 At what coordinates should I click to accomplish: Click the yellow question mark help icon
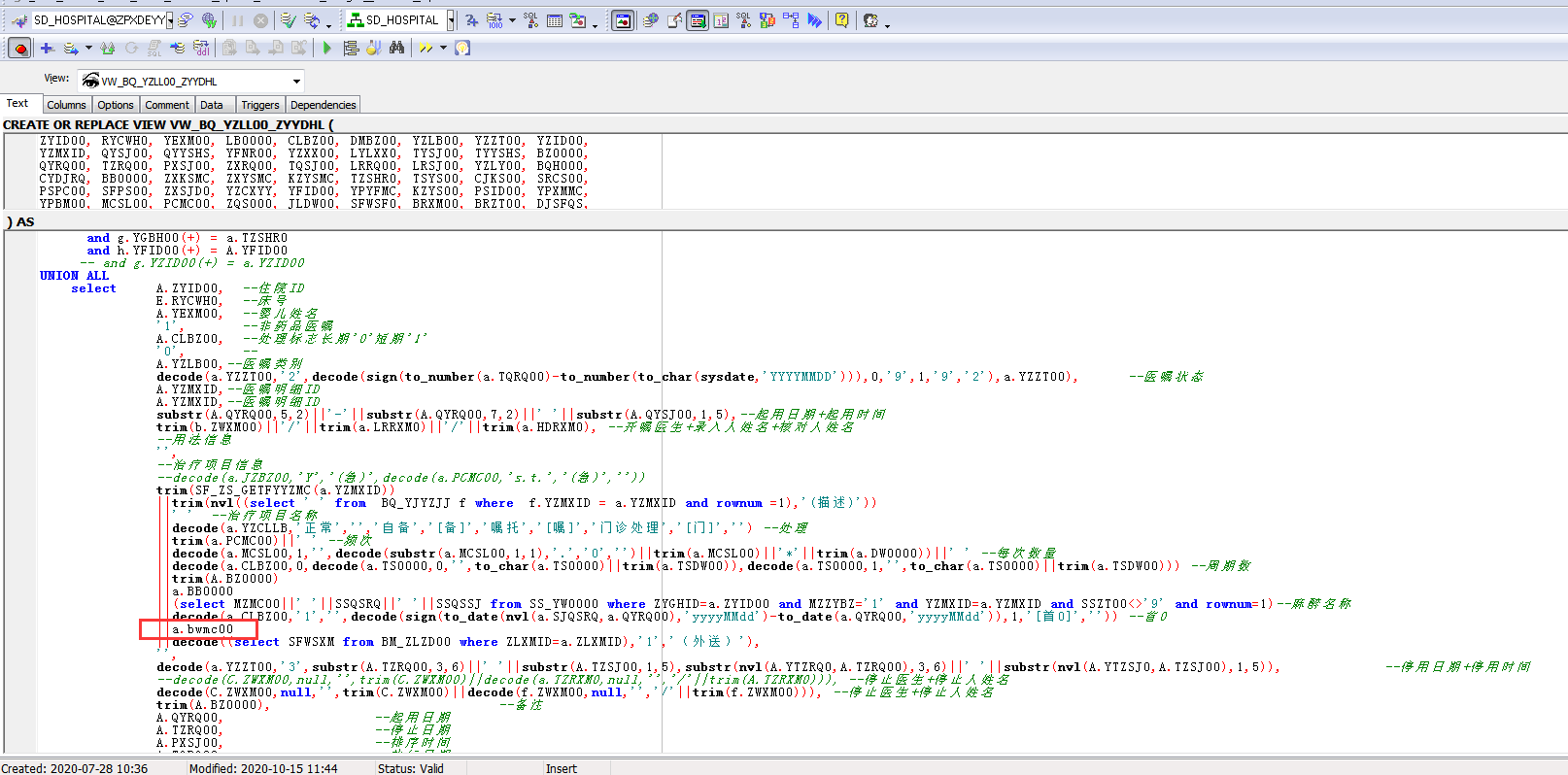point(841,19)
